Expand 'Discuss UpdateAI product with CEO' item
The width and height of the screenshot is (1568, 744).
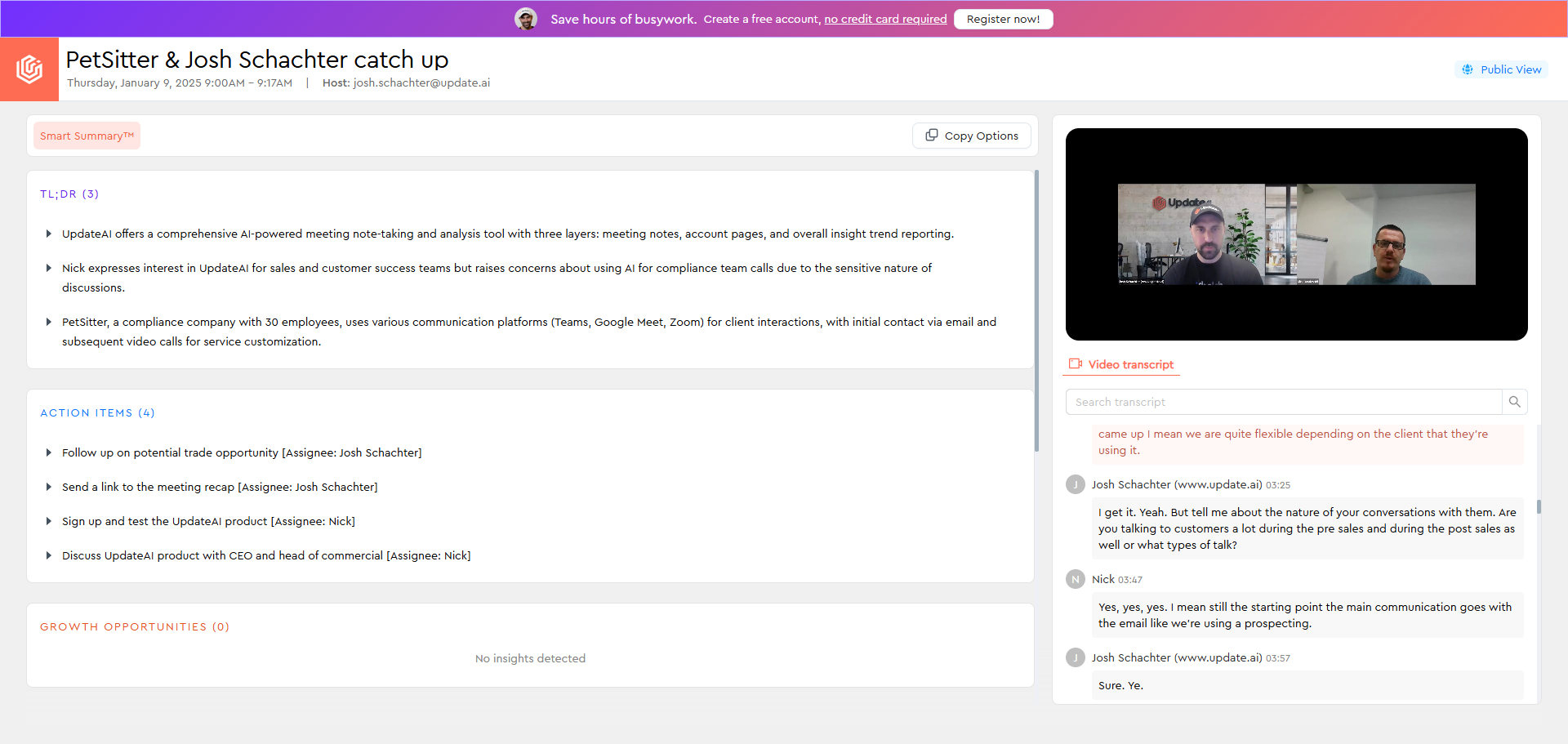tap(49, 556)
